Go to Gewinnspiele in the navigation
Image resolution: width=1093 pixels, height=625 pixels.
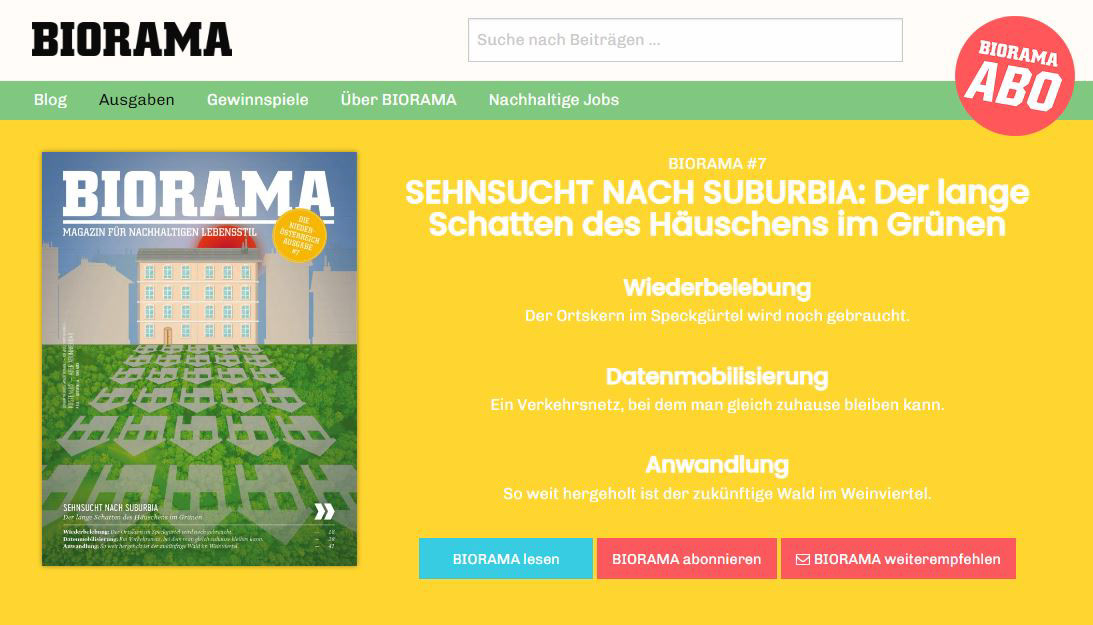[x=257, y=100]
